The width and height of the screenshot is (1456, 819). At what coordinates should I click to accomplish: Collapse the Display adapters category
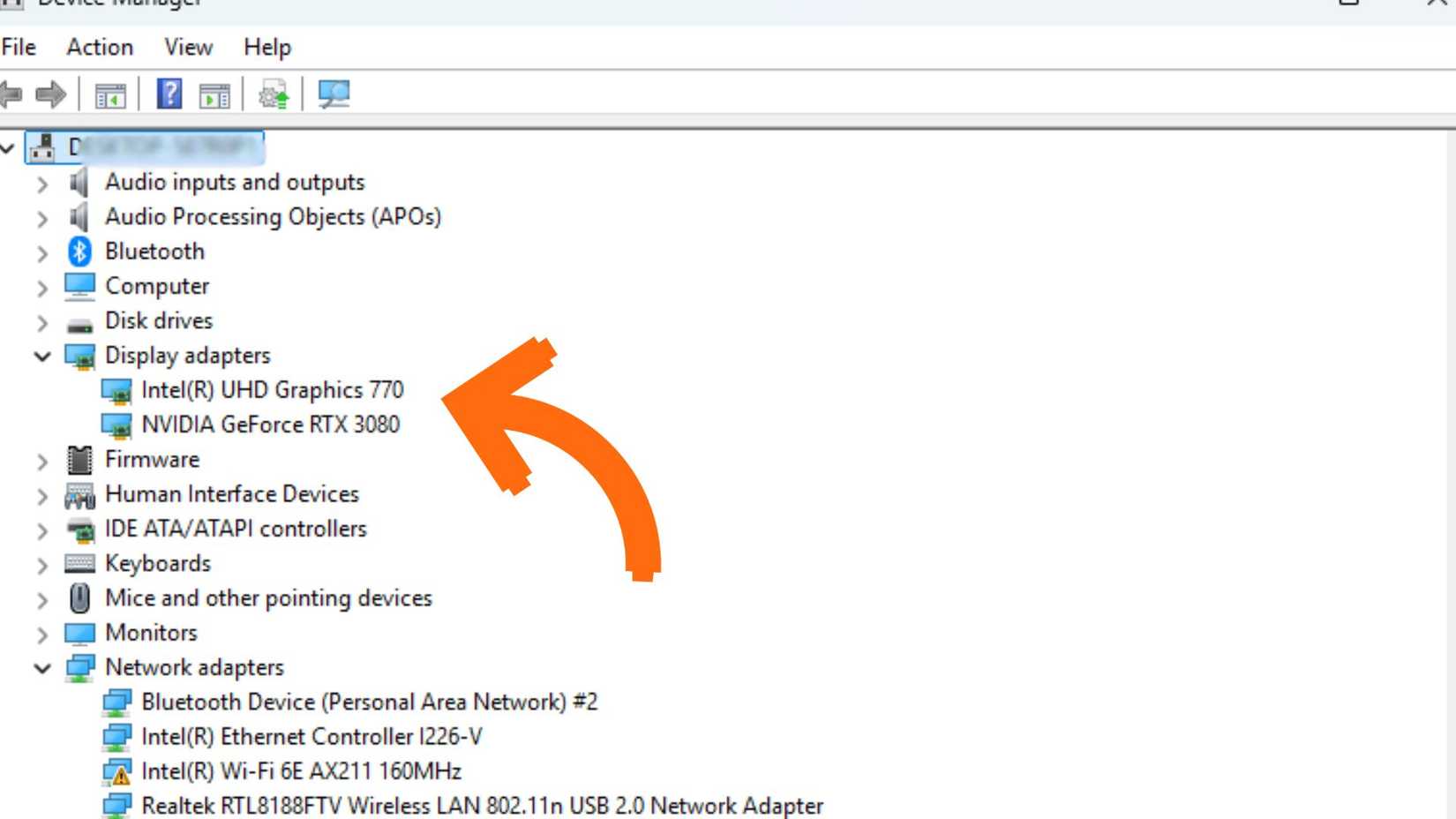pos(41,357)
